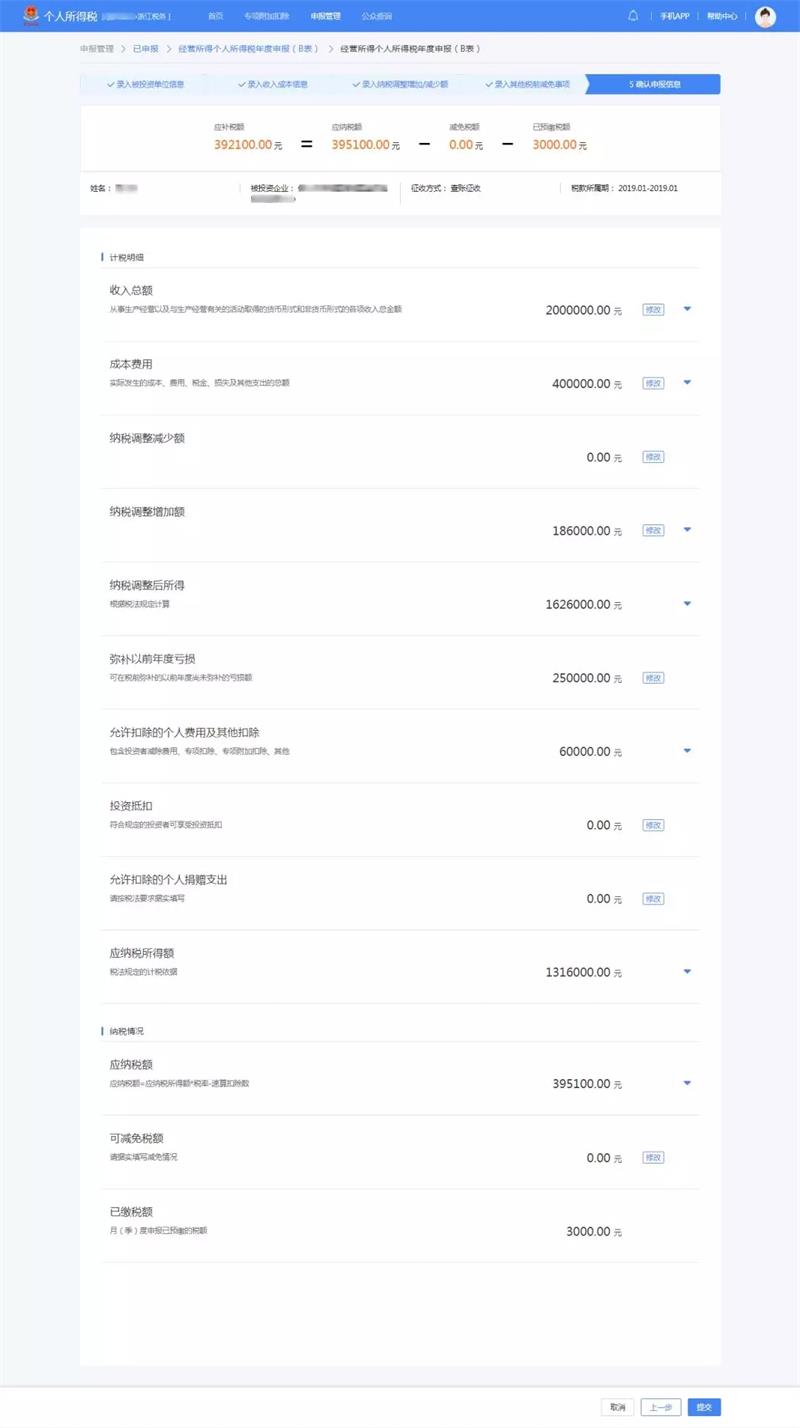Screen dimensions: 800x1428
Task: Click the 已申报 breadcrumb link
Action: point(146,48)
